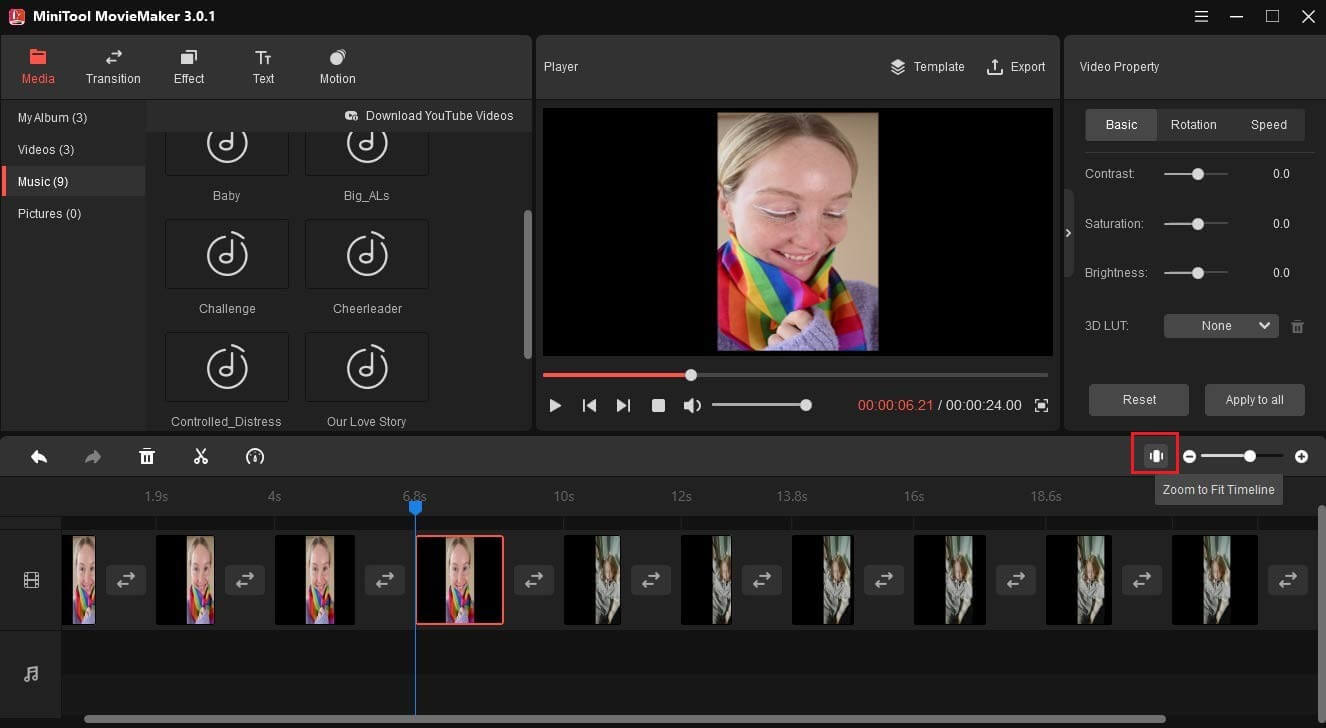Split the clip using the scissors icon
Screen dimensions: 1326x728
tap(200, 456)
